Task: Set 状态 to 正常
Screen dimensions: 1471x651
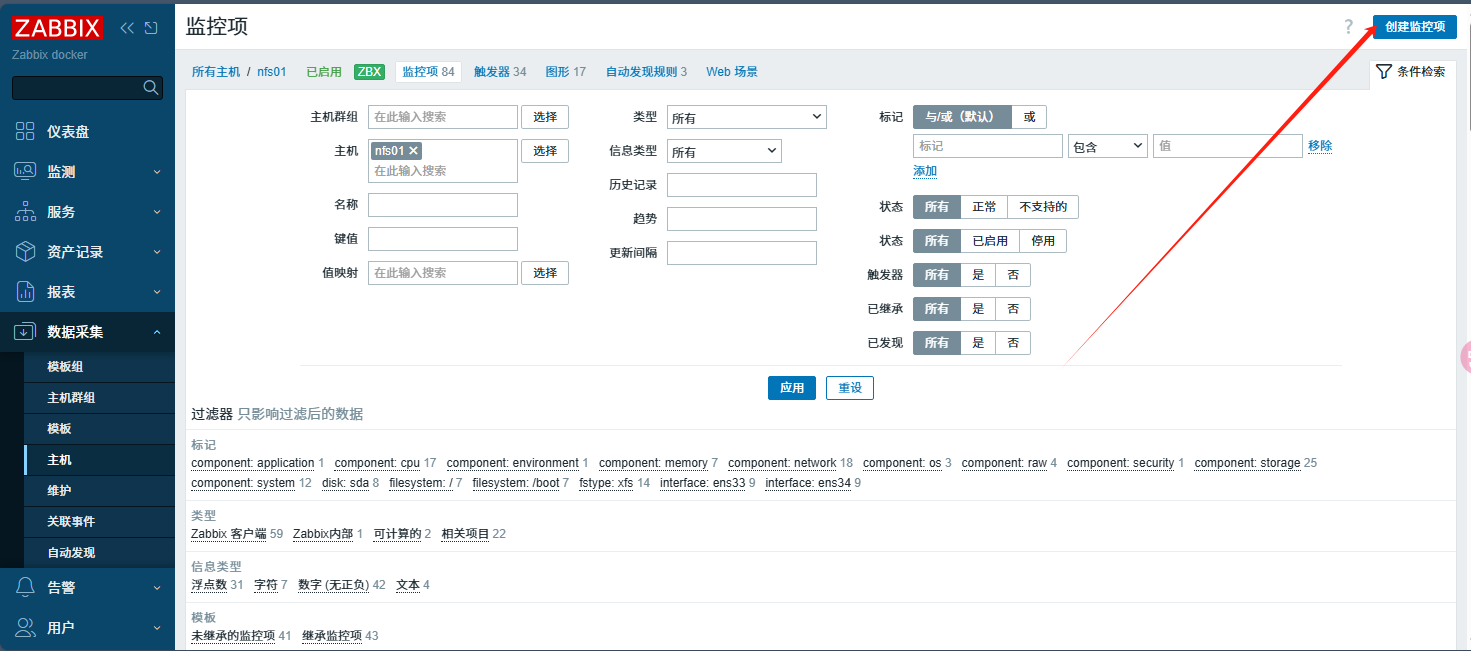Action: pos(984,207)
